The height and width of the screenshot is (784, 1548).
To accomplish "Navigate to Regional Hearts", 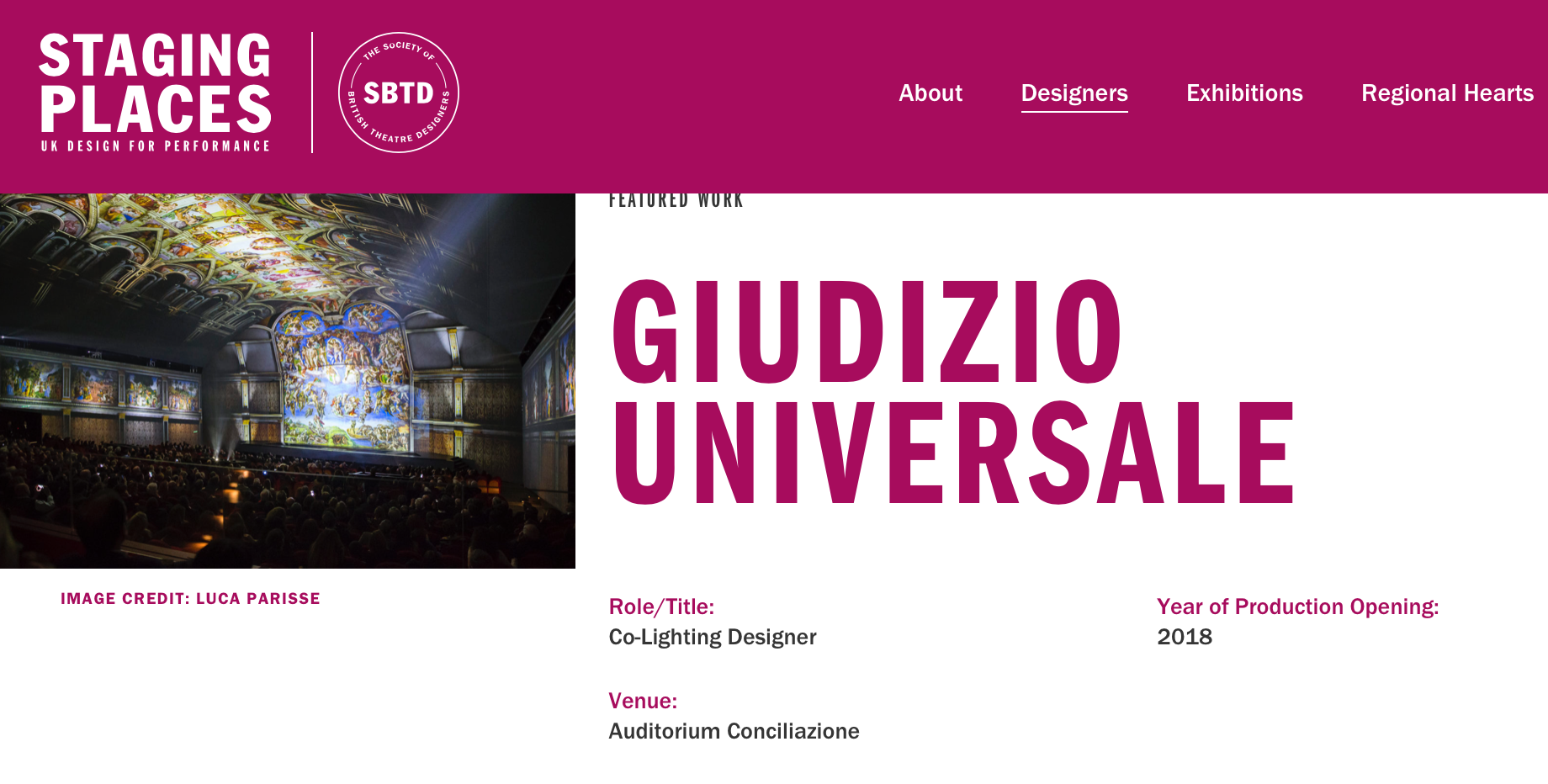I will click(x=1447, y=93).
